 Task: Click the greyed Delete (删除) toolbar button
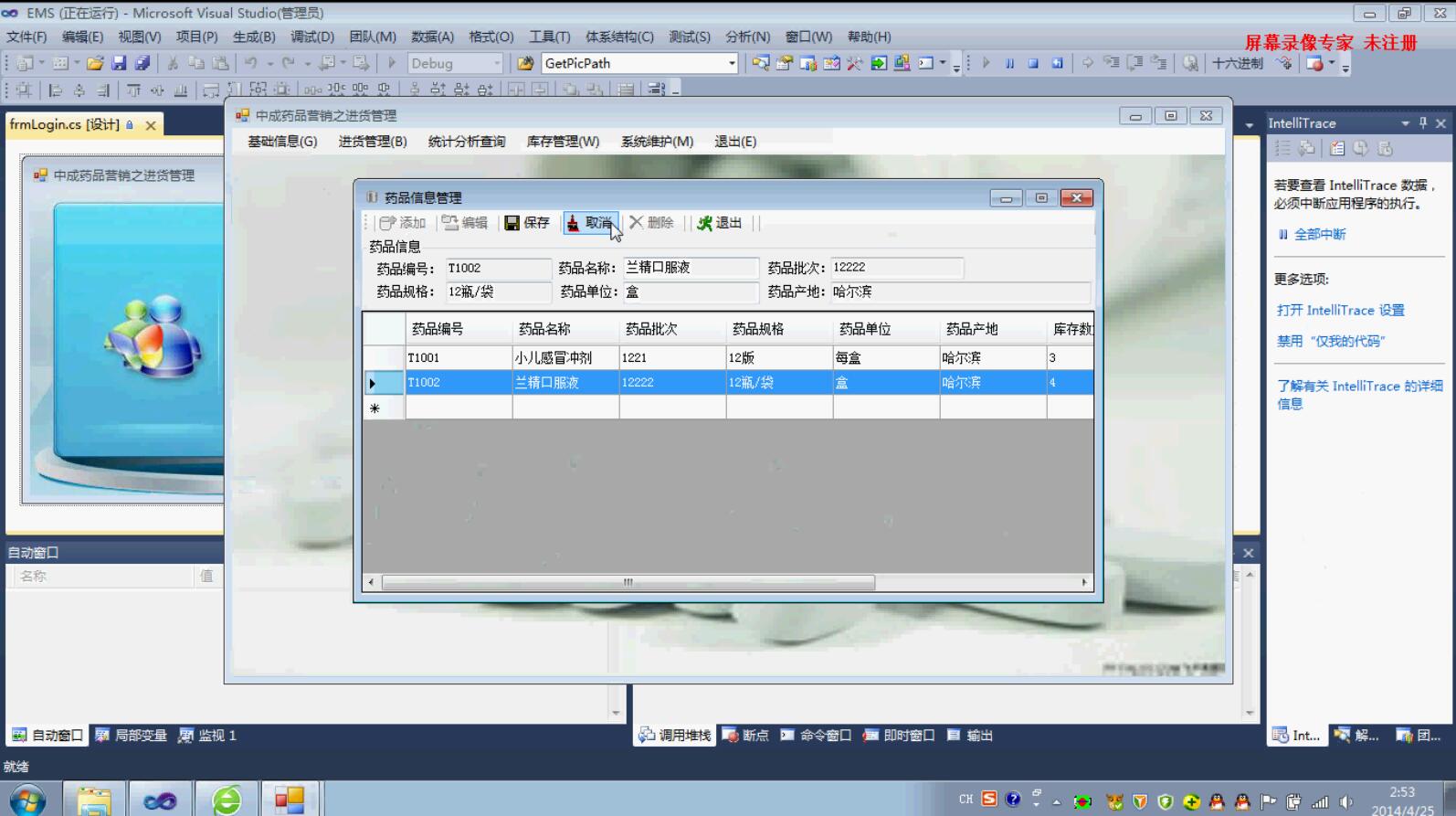[651, 223]
